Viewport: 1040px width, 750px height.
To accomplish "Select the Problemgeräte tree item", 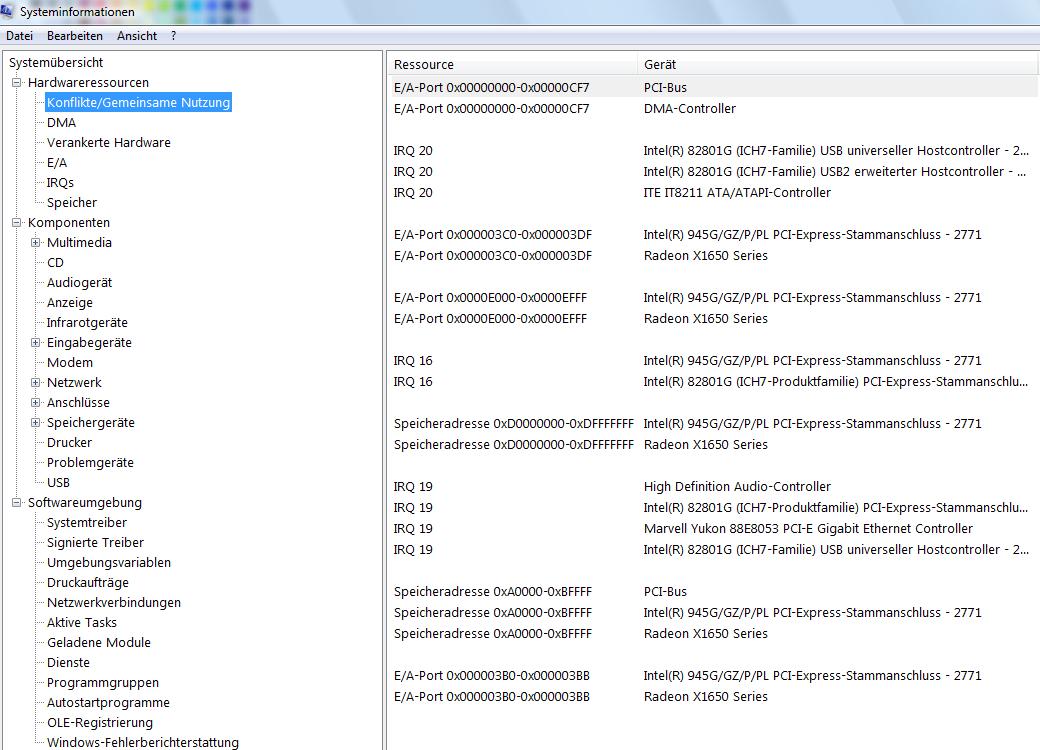I will coord(90,462).
